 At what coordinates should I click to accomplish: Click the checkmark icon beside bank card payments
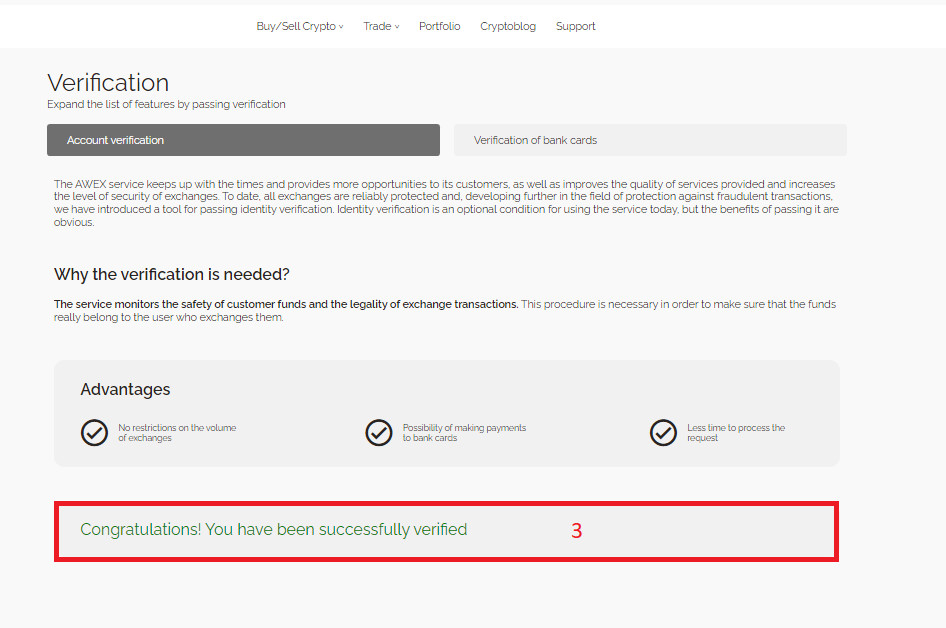click(379, 433)
